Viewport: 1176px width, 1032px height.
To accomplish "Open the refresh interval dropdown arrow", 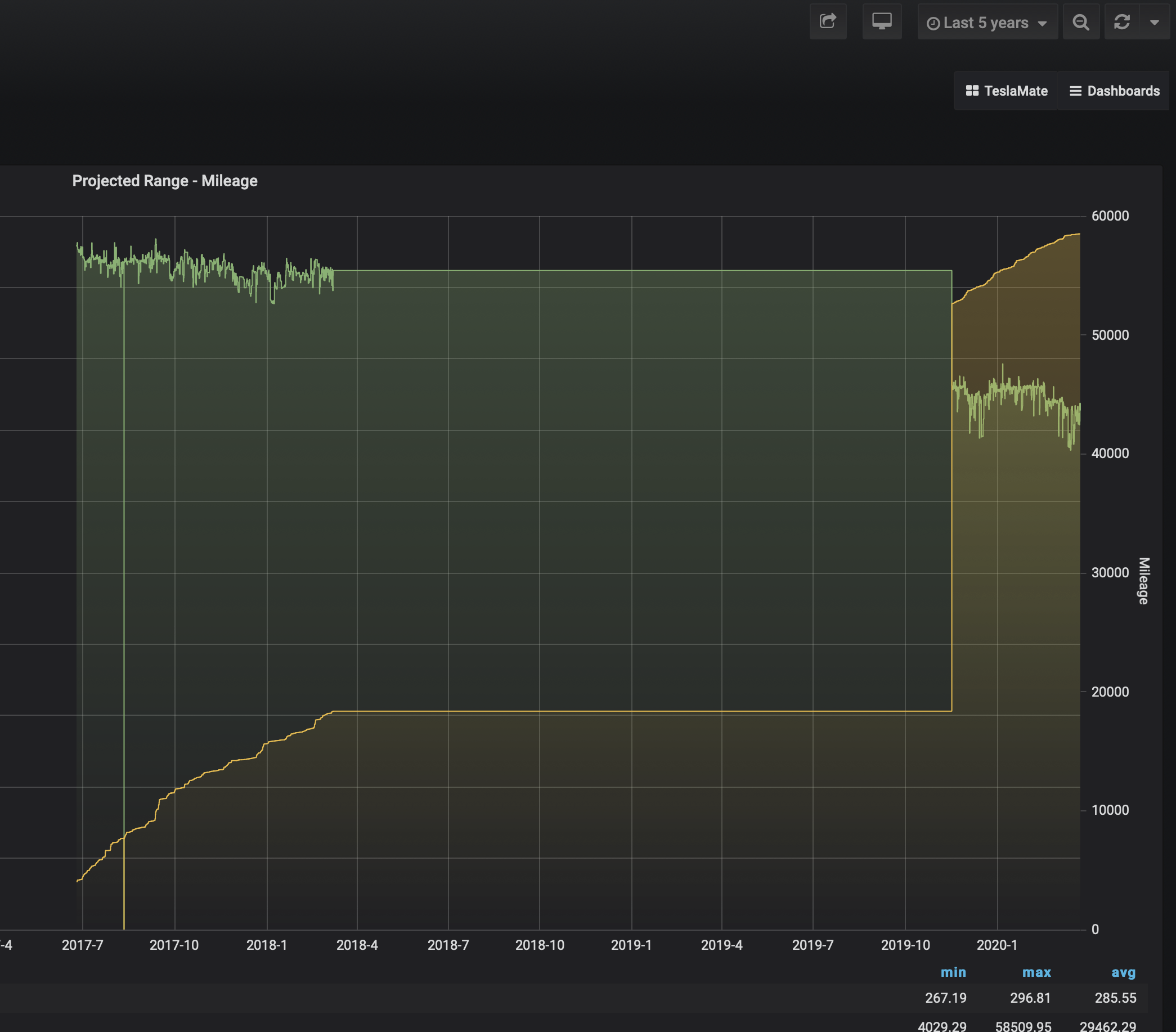I will coord(1154,23).
